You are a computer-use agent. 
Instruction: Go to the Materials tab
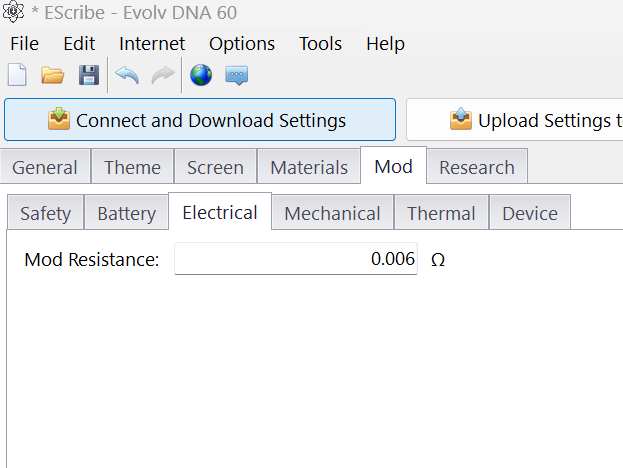point(309,167)
